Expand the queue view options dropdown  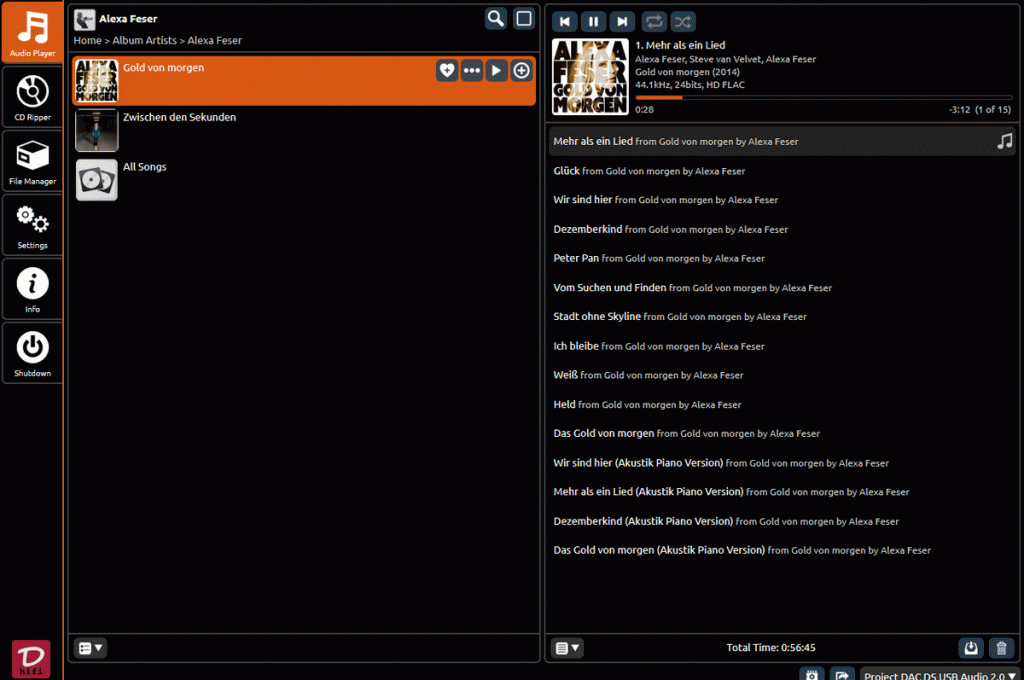point(567,648)
